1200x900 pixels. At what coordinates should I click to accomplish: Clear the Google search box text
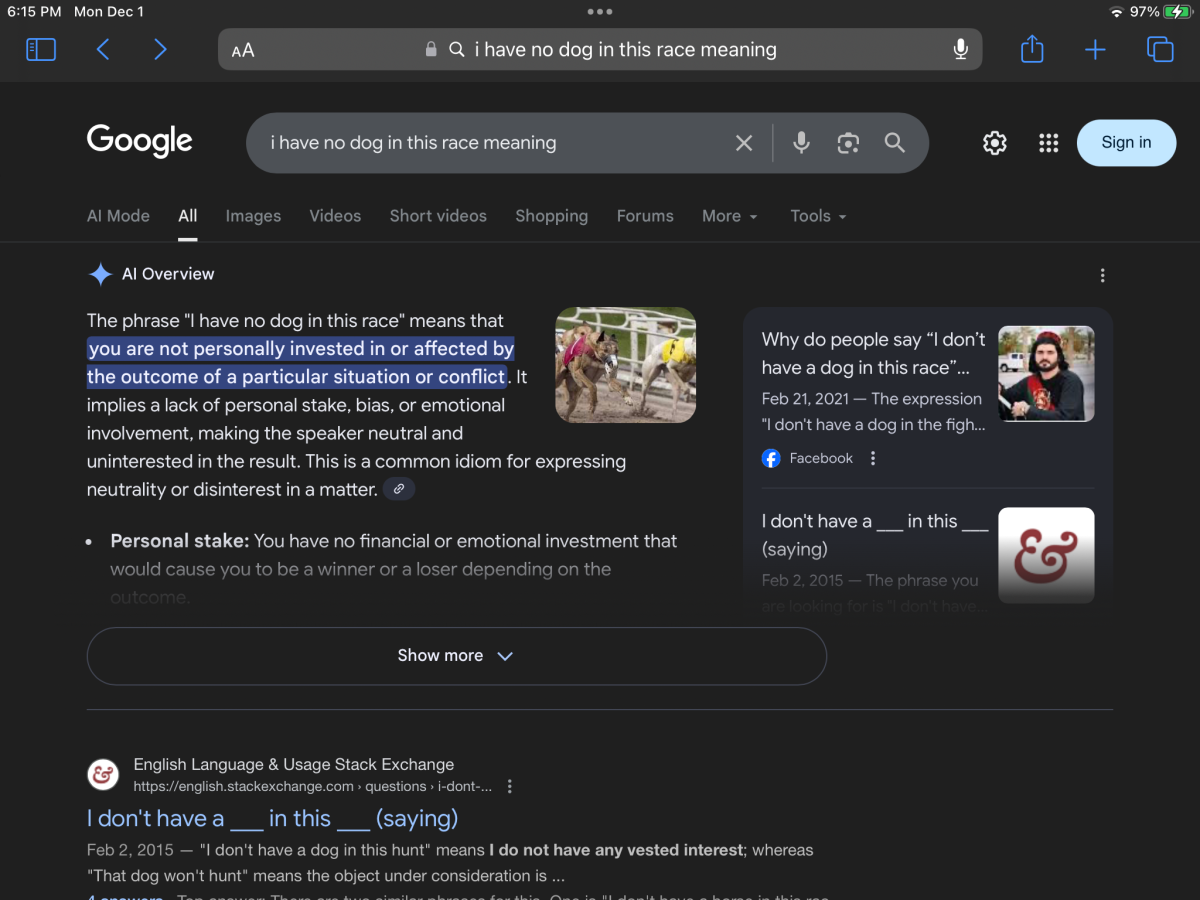[x=744, y=143]
